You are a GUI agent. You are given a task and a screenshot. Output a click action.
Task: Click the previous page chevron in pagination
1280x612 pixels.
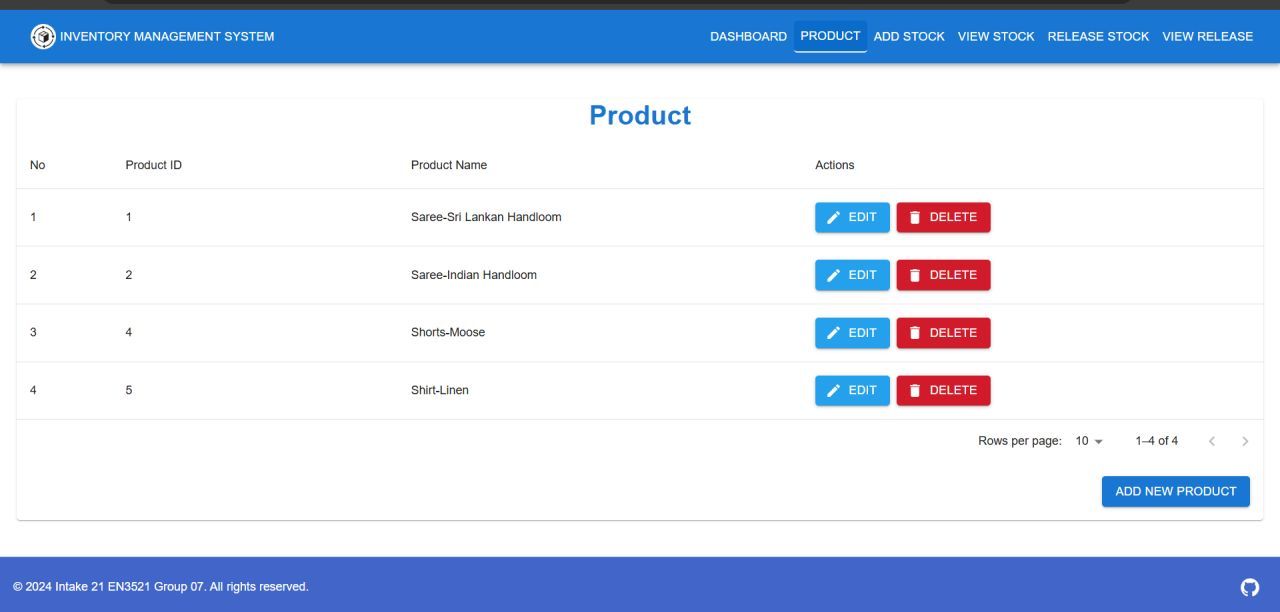click(1212, 440)
